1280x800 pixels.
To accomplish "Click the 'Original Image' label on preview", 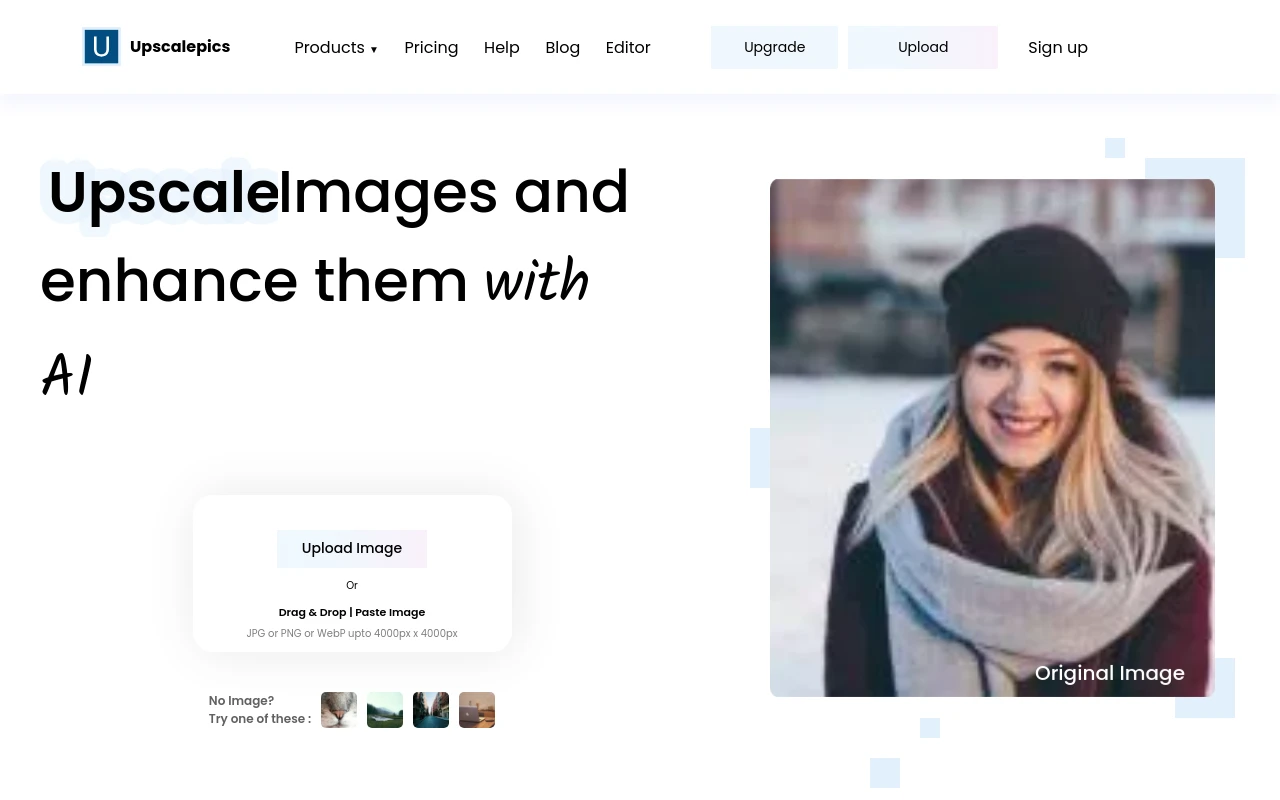I will 1109,673.
